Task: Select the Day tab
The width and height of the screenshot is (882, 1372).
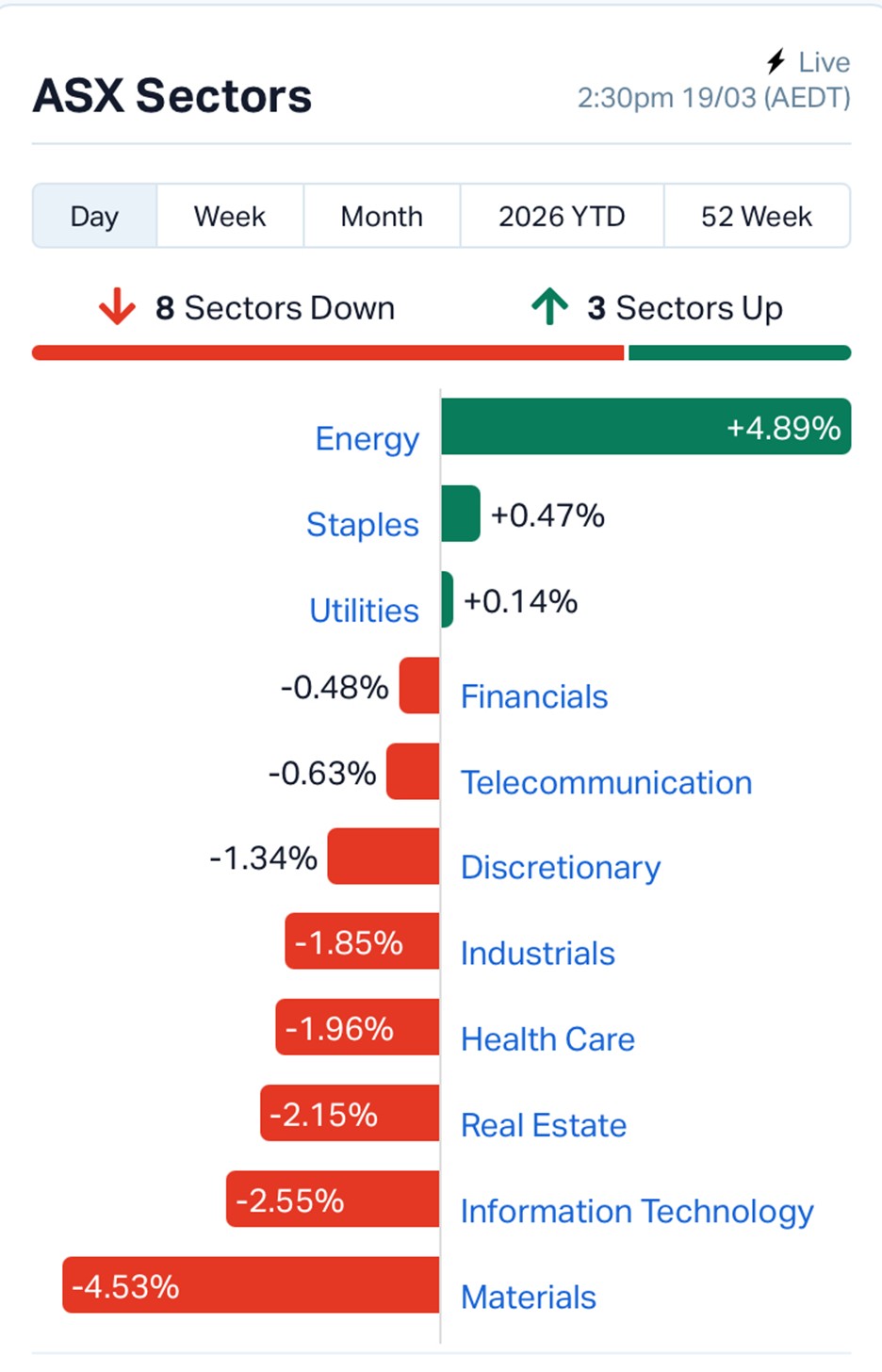Action: [x=94, y=217]
